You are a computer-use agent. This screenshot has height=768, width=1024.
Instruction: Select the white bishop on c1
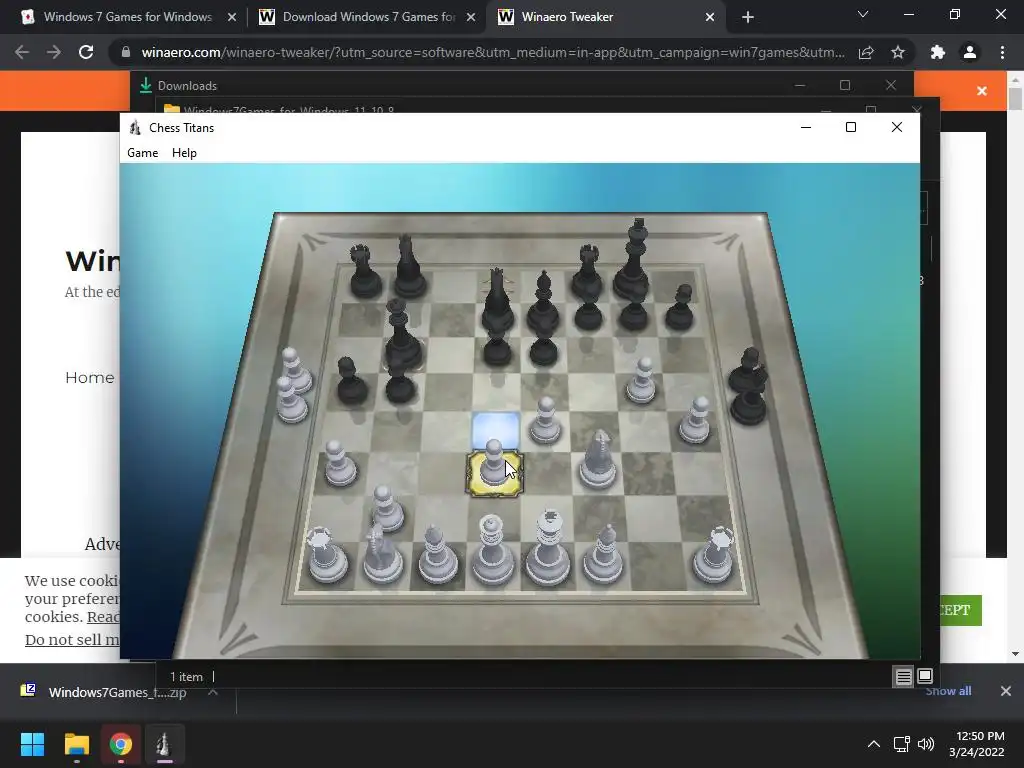click(438, 554)
